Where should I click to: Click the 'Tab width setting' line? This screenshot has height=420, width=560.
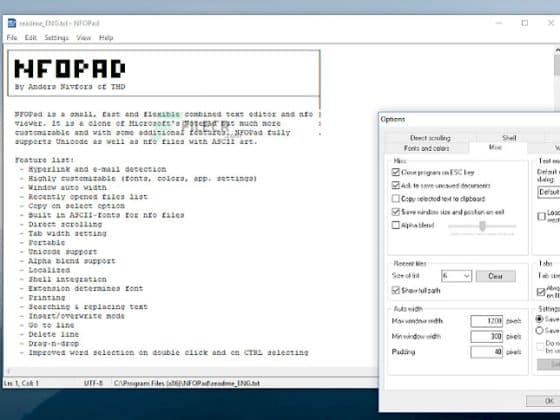(x=68, y=233)
